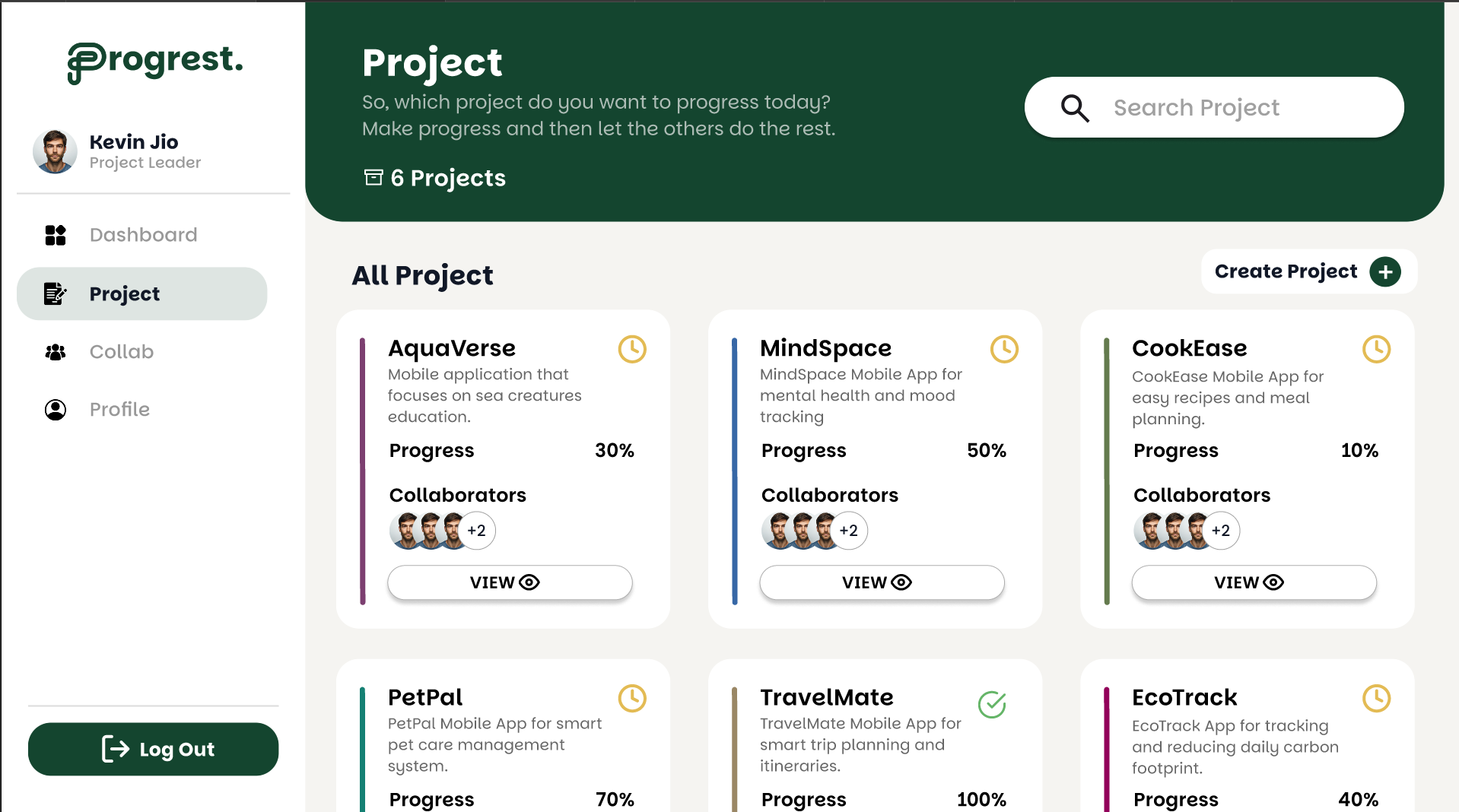
Task: Click the Dashboard grid icon
Action: [x=56, y=235]
